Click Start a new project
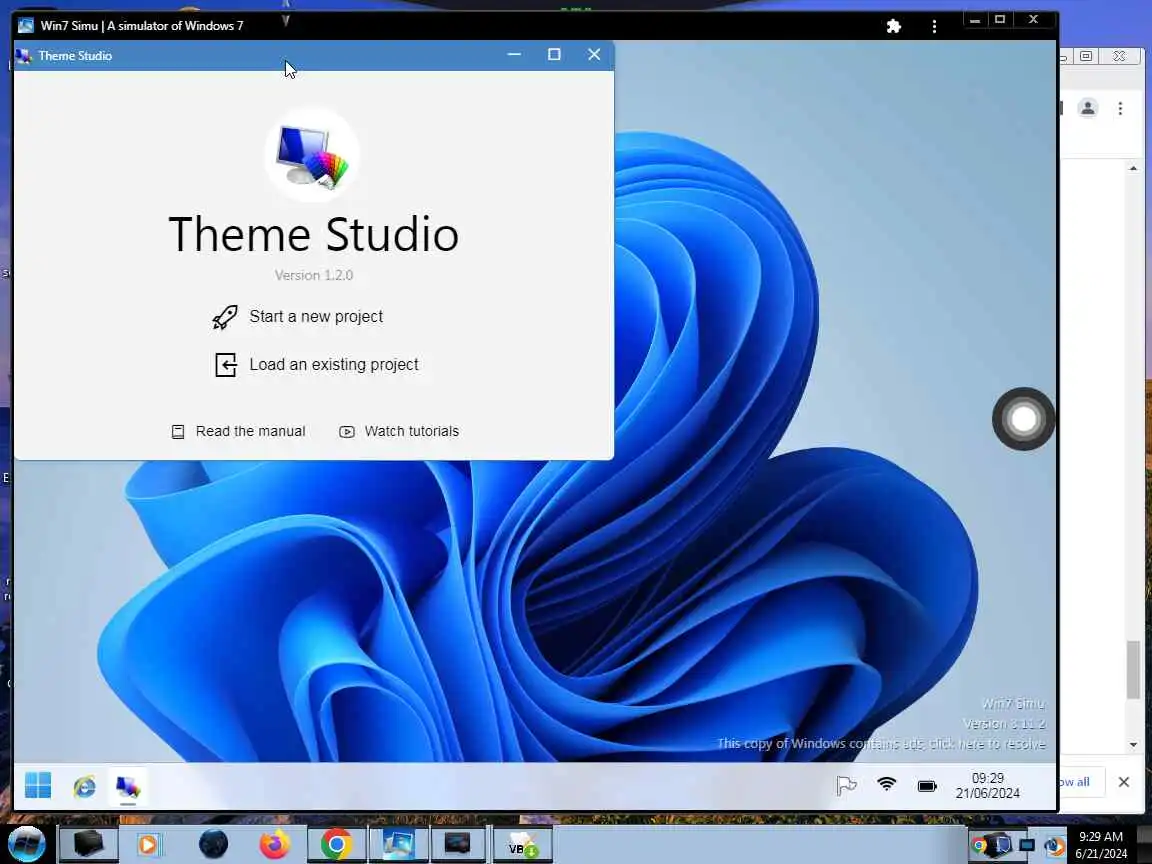The width and height of the screenshot is (1152, 864). [x=316, y=317]
